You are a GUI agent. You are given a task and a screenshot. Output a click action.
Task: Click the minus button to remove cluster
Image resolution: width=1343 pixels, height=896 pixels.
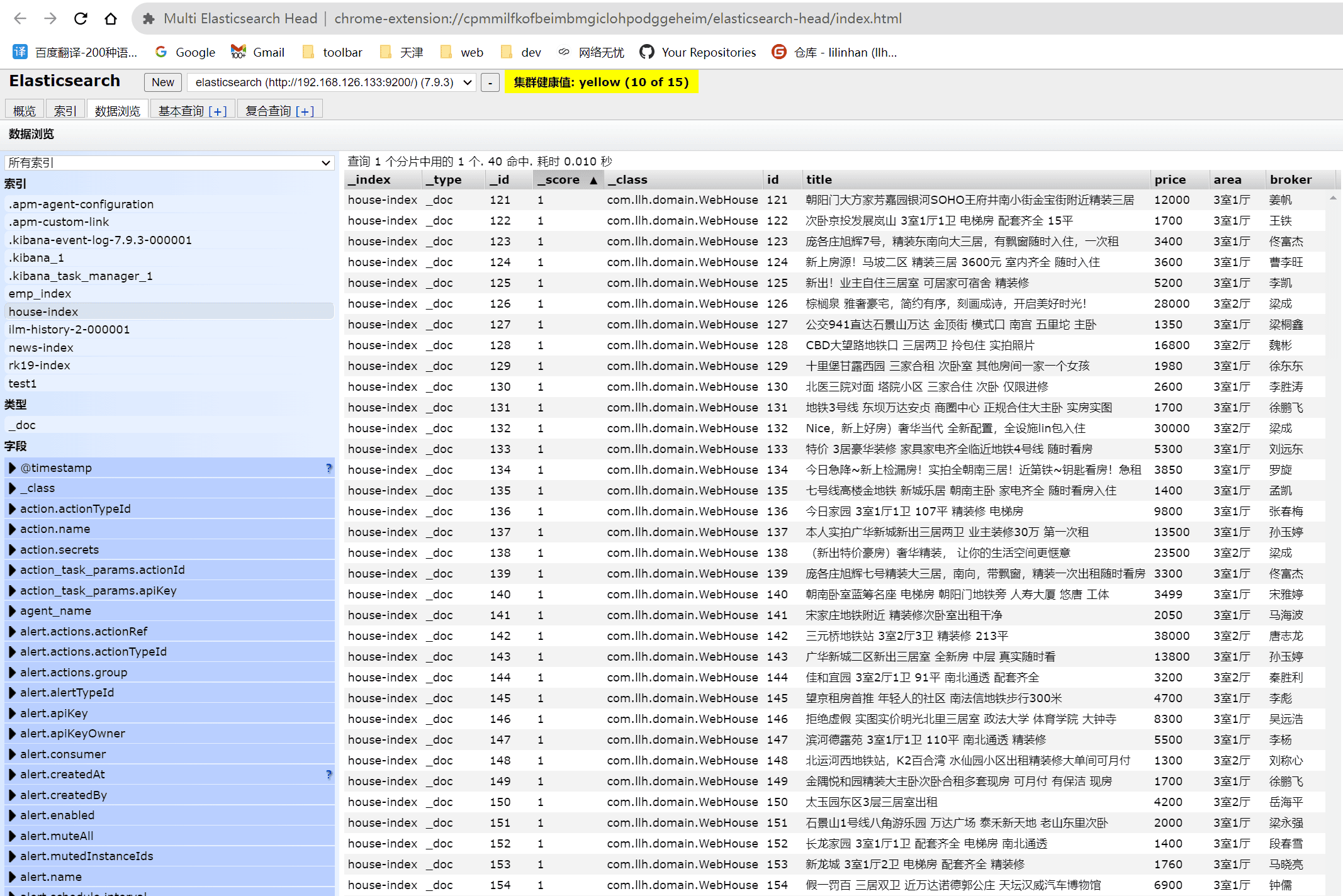click(490, 82)
